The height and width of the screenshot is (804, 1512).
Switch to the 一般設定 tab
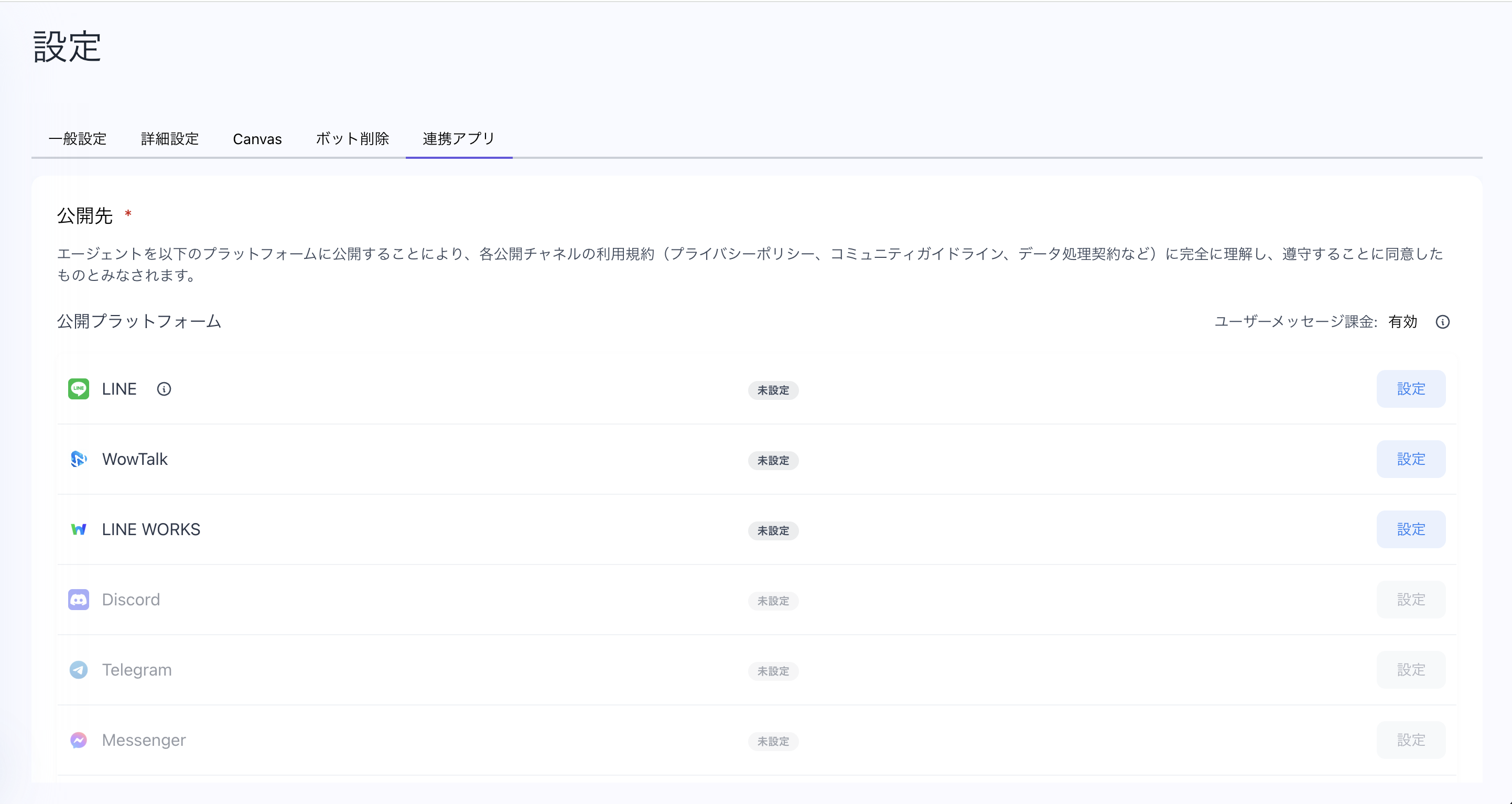[x=78, y=139]
